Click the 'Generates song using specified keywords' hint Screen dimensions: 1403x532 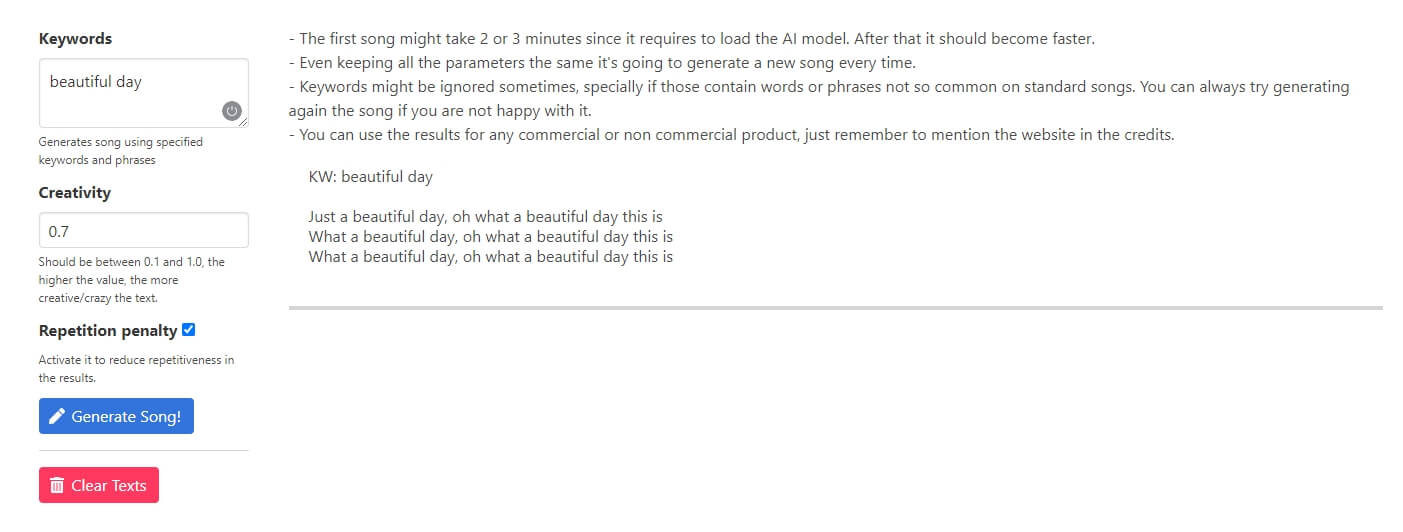tap(121, 151)
